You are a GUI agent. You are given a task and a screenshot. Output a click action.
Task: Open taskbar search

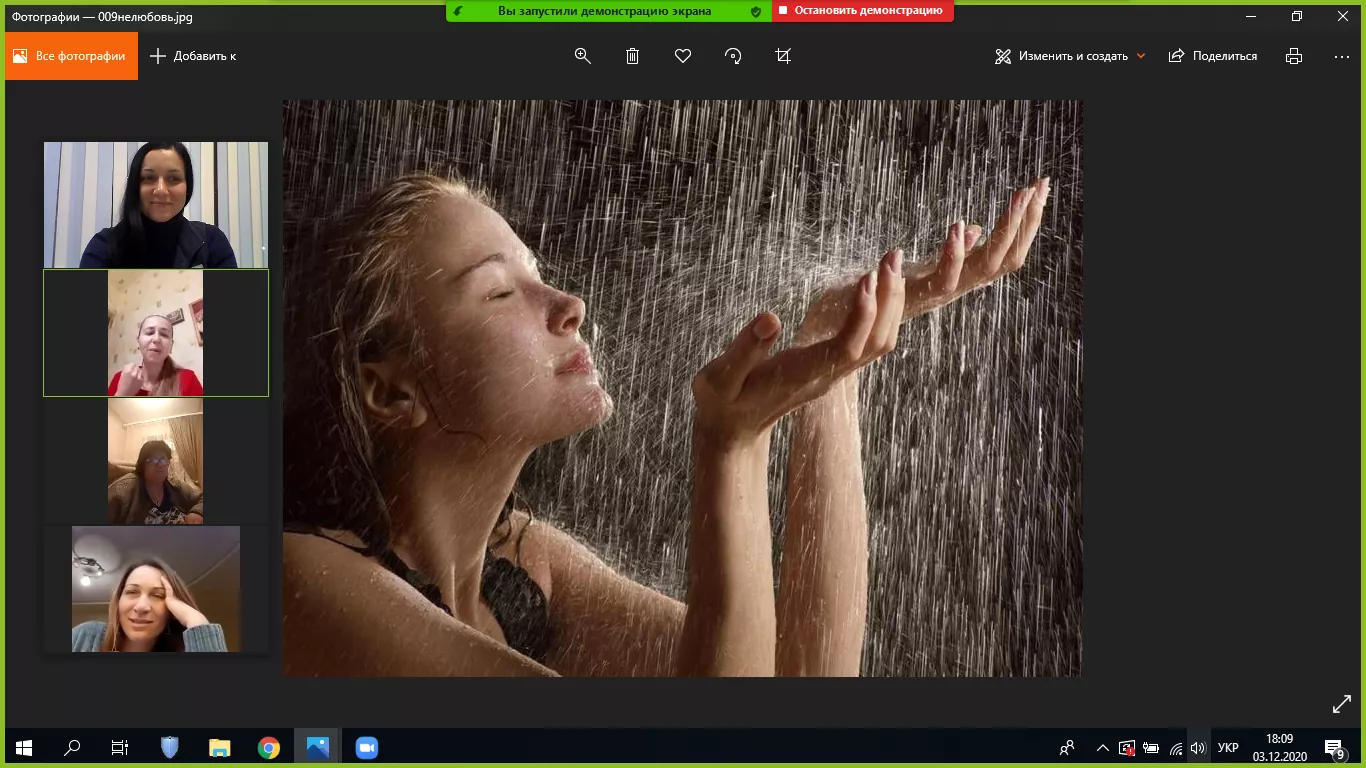pyautogui.click(x=72, y=747)
